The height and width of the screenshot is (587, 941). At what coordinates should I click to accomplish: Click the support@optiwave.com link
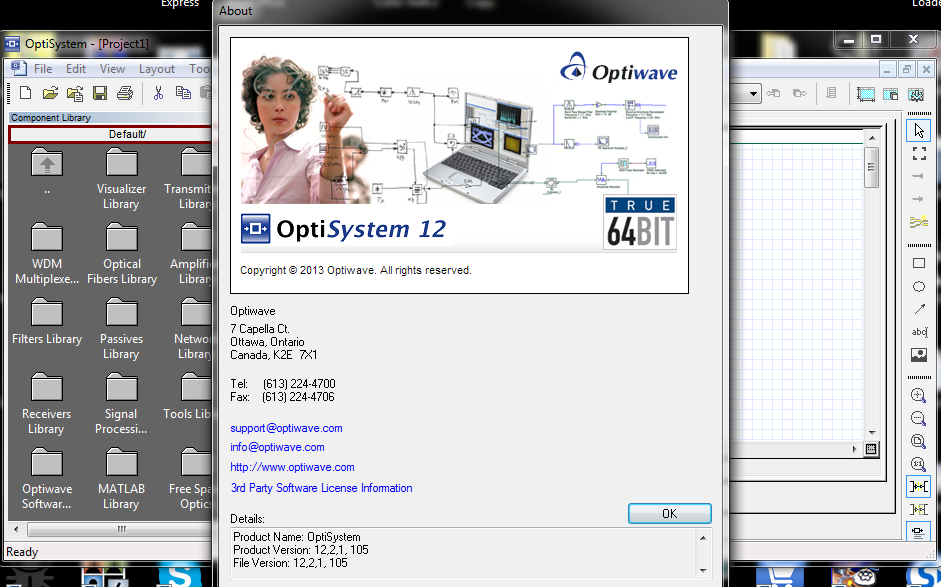(286, 428)
